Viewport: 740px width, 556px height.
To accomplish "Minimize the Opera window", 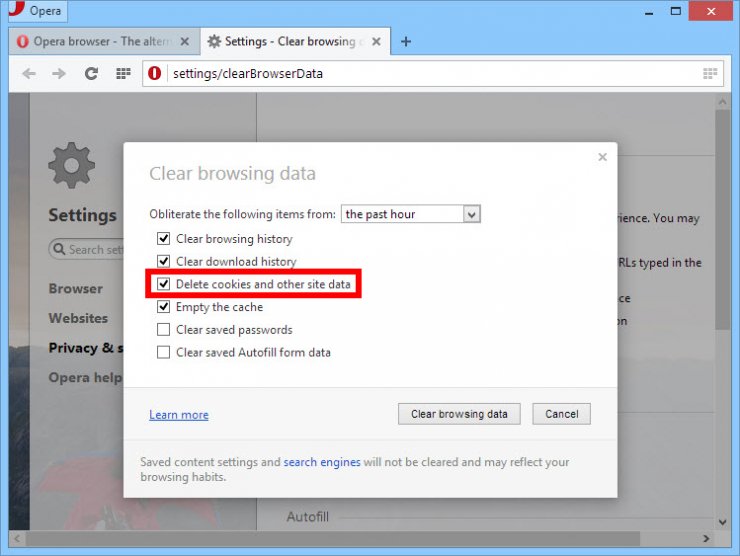I will (649, 11).
